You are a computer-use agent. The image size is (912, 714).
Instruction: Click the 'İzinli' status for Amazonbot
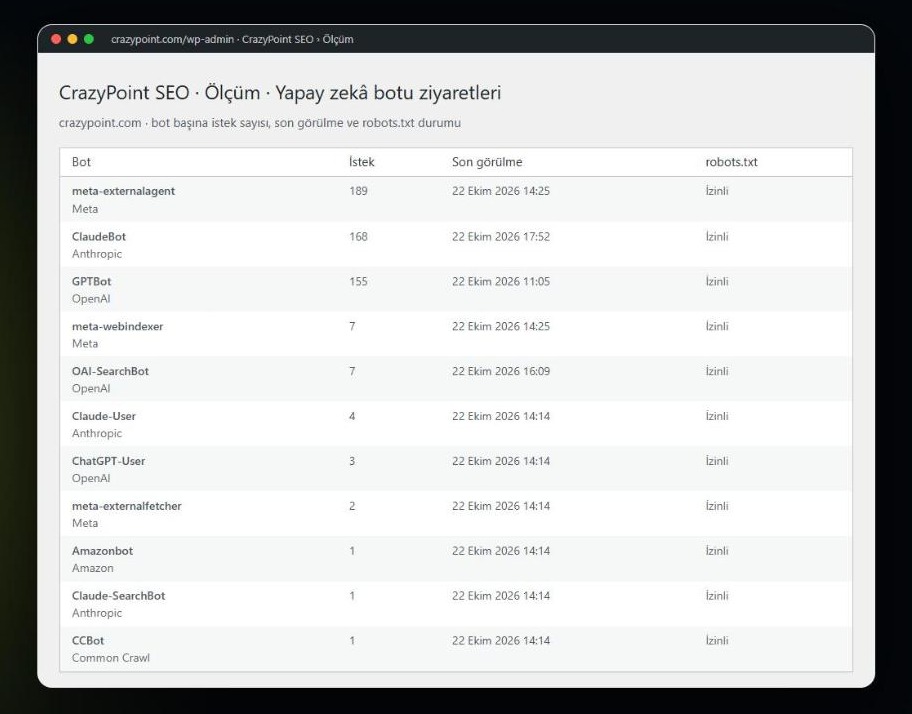pos(717,551)
